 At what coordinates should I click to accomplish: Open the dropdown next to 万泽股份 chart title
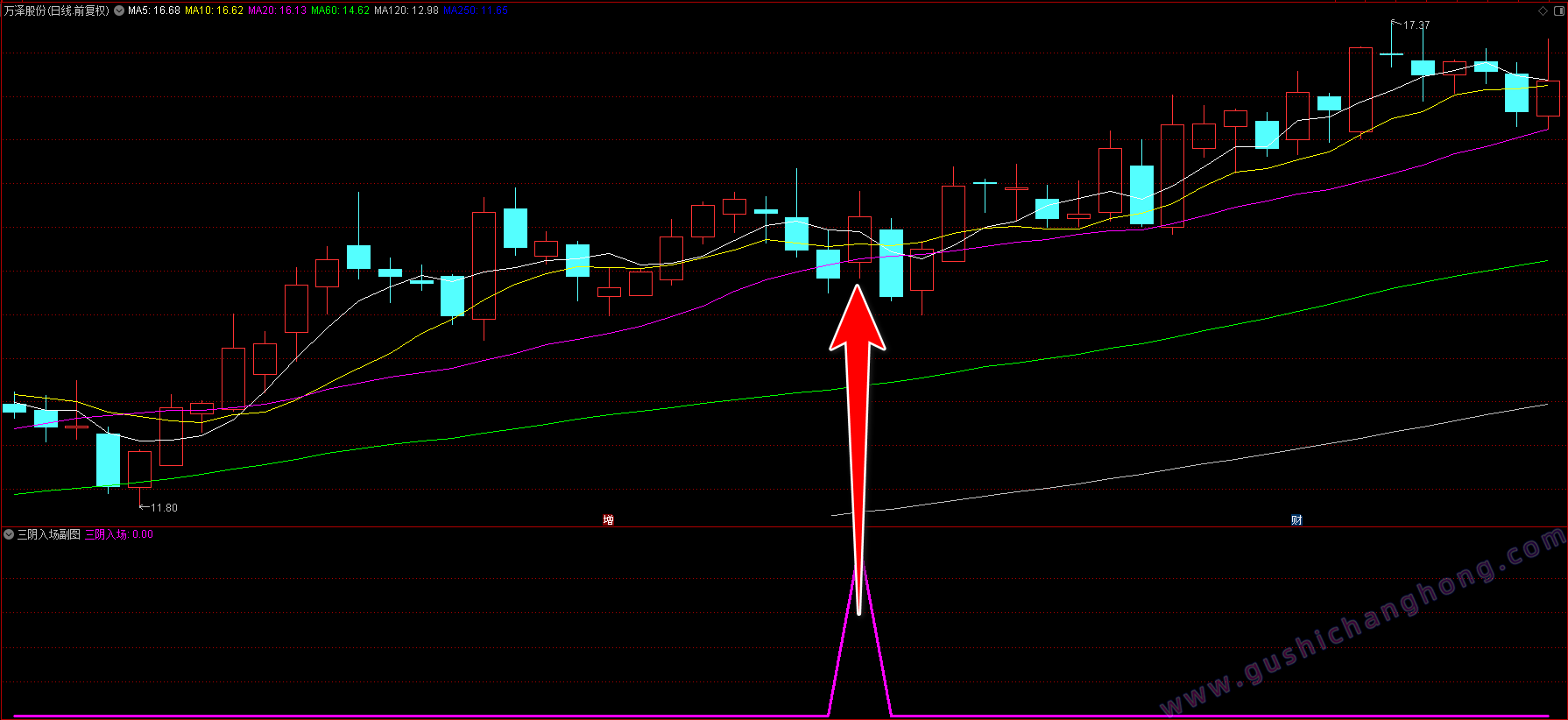point(119,11)
